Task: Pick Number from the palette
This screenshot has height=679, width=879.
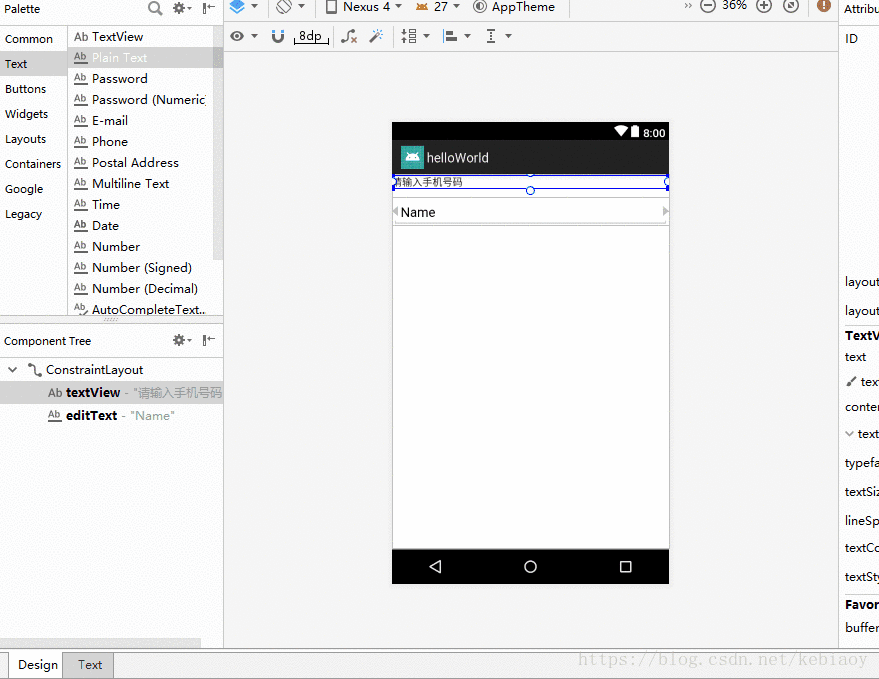Action: [140, 247]
